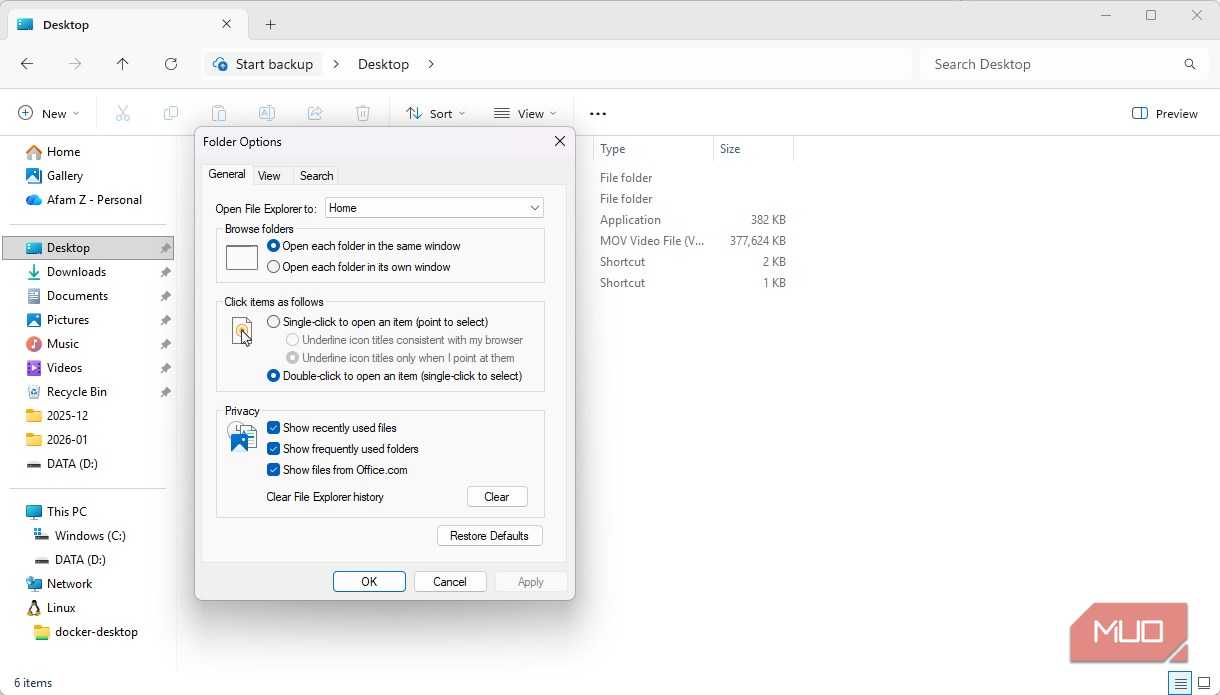Screen dimensions: 1220x695
Task: Click Start backup in address bar
Action: 264,64
